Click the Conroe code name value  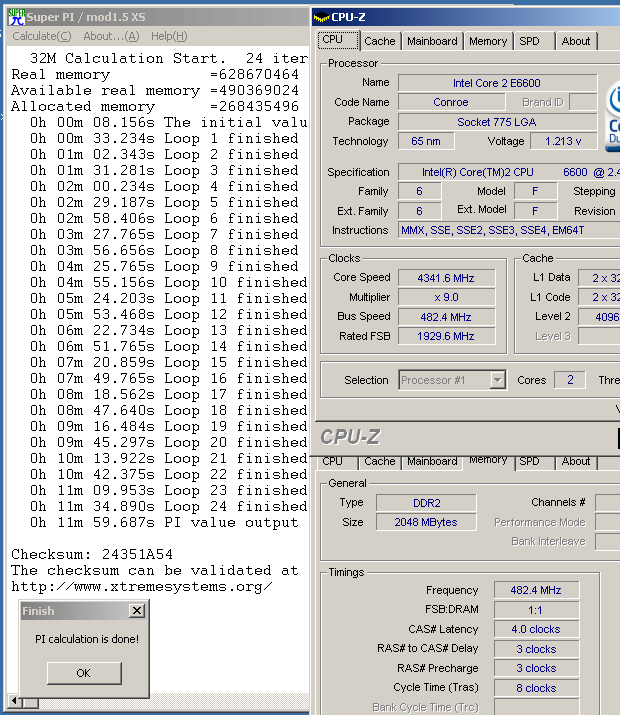pos(451,102)
